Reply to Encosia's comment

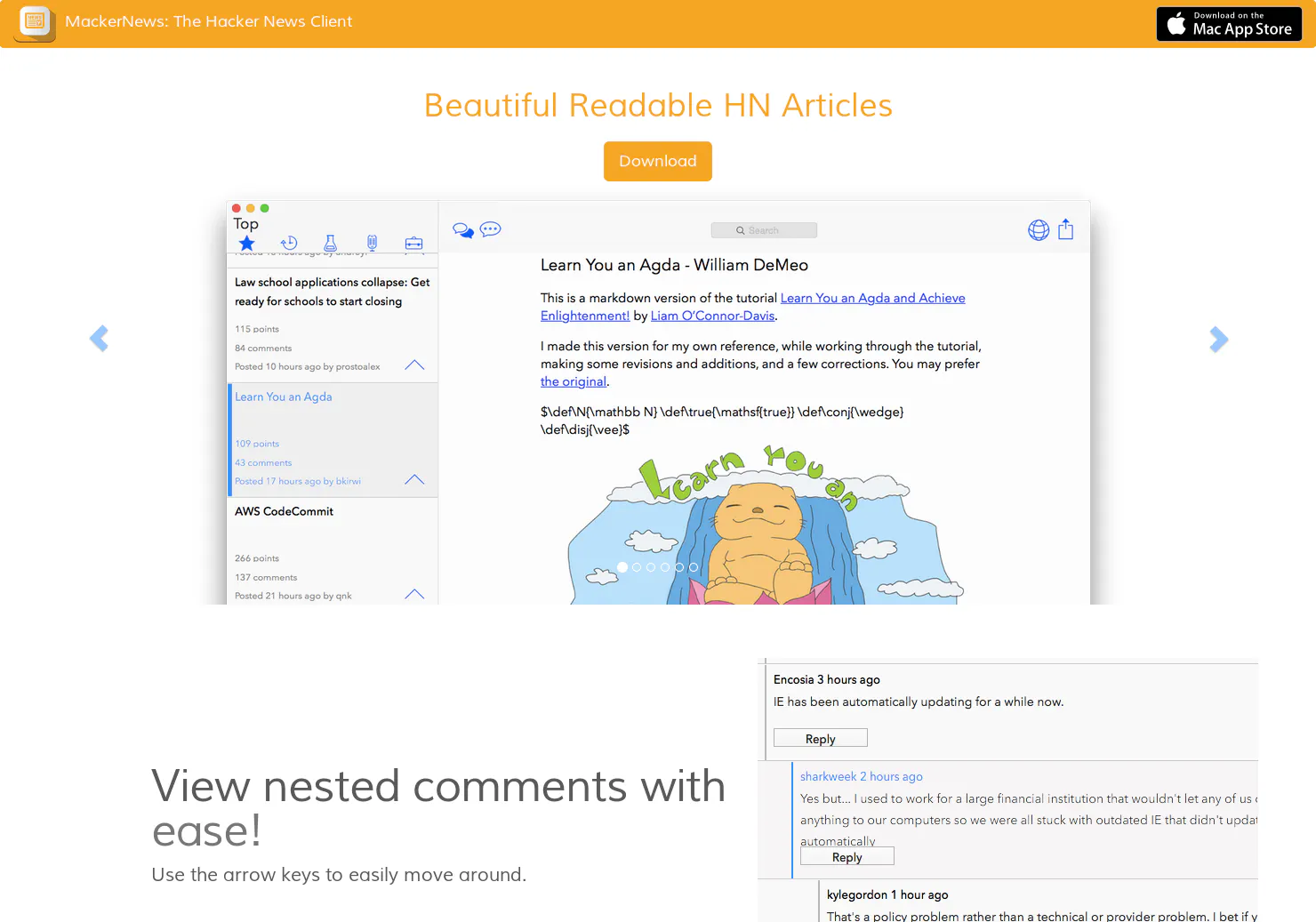pyautogui.click(x=820, y=738)
